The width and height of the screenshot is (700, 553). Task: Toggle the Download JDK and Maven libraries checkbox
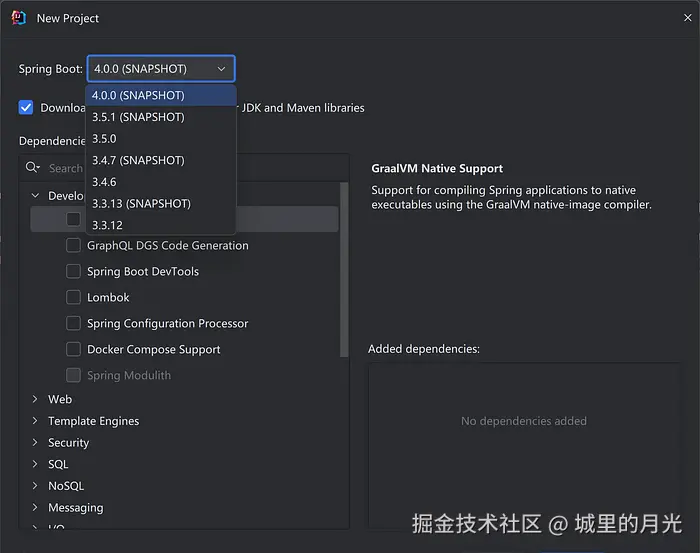tap(26, 108)
